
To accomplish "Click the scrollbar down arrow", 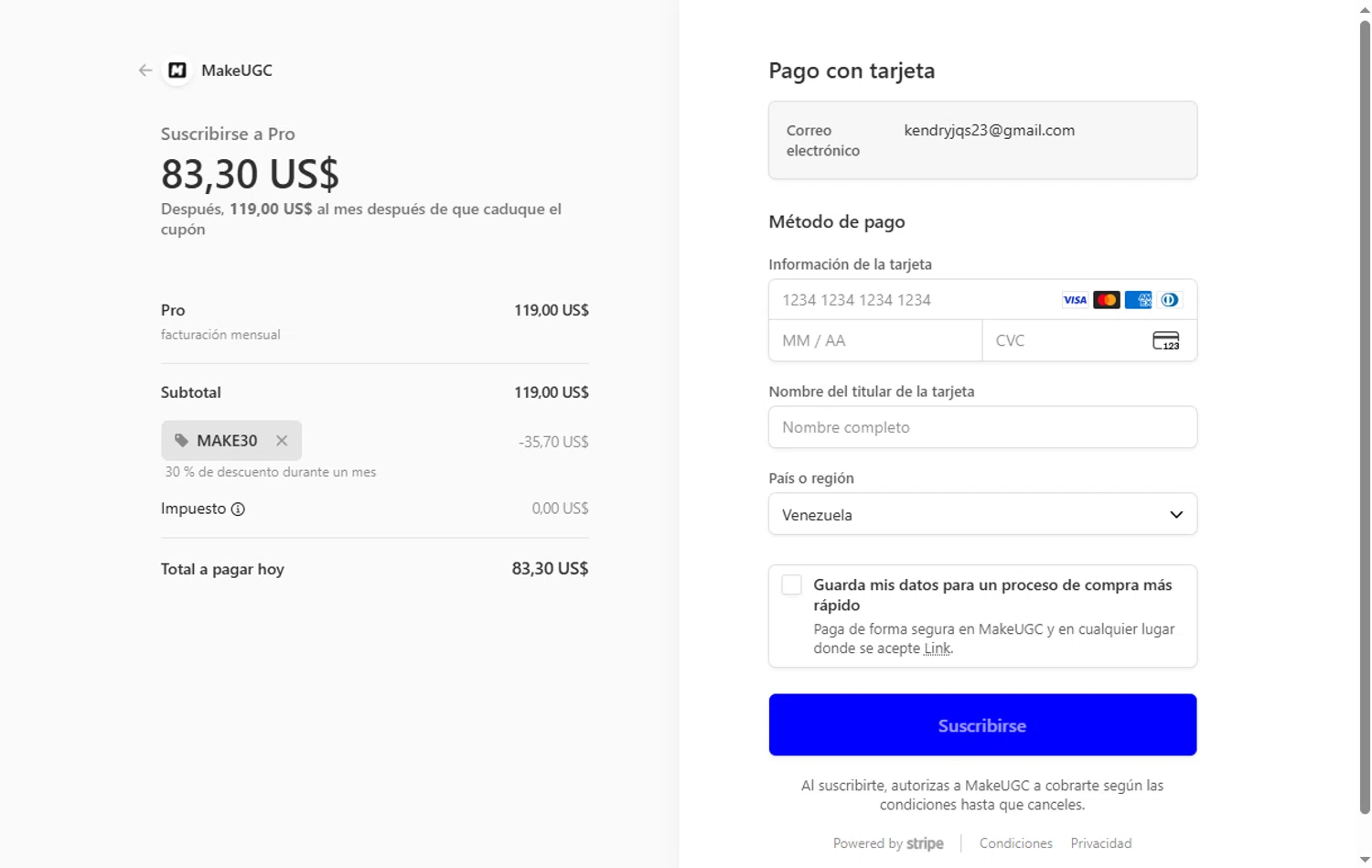I will [1365, 859].
